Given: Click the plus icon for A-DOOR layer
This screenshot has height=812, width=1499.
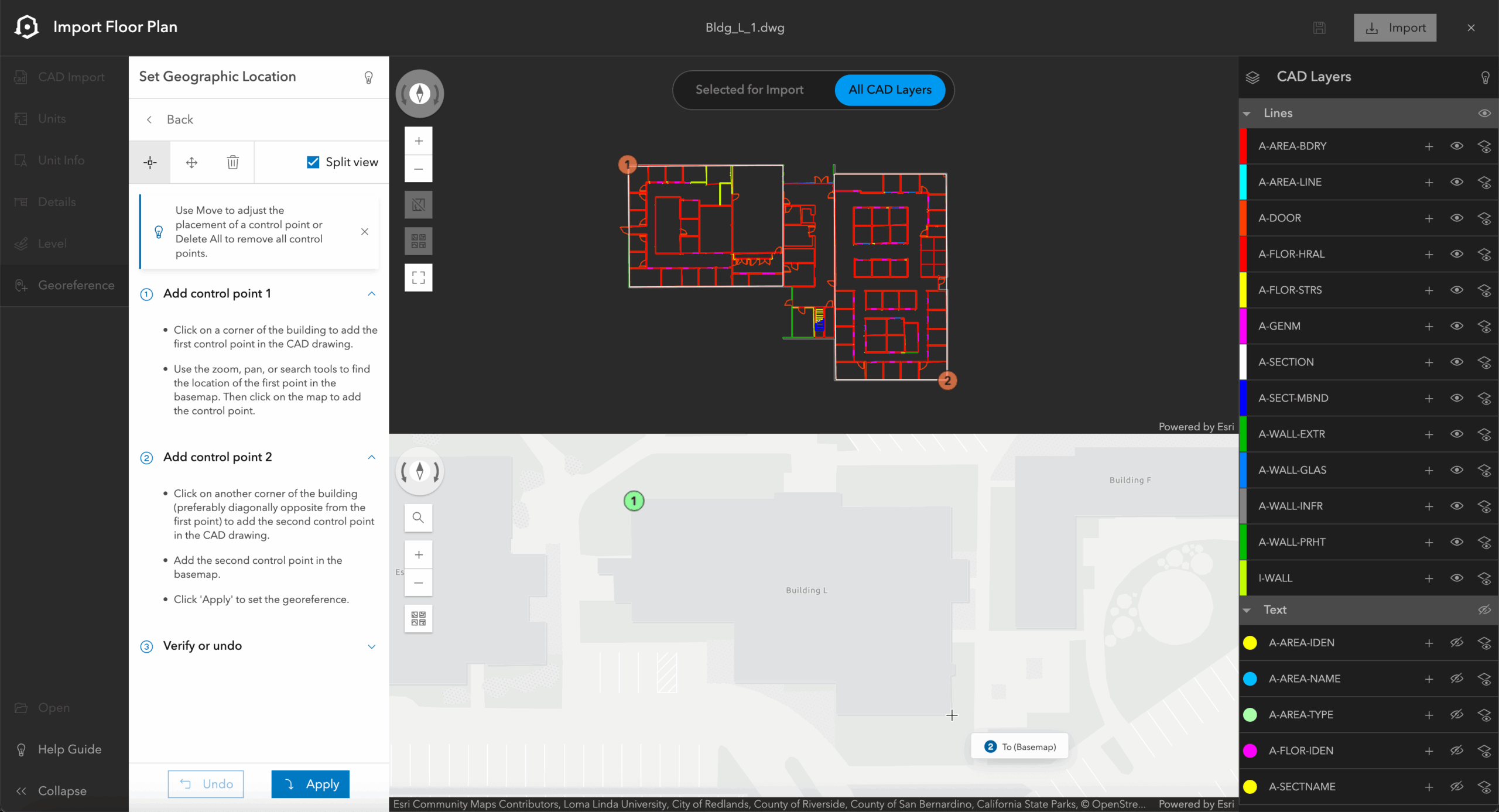Looking at the screenshot, I should pos(1429,218).
